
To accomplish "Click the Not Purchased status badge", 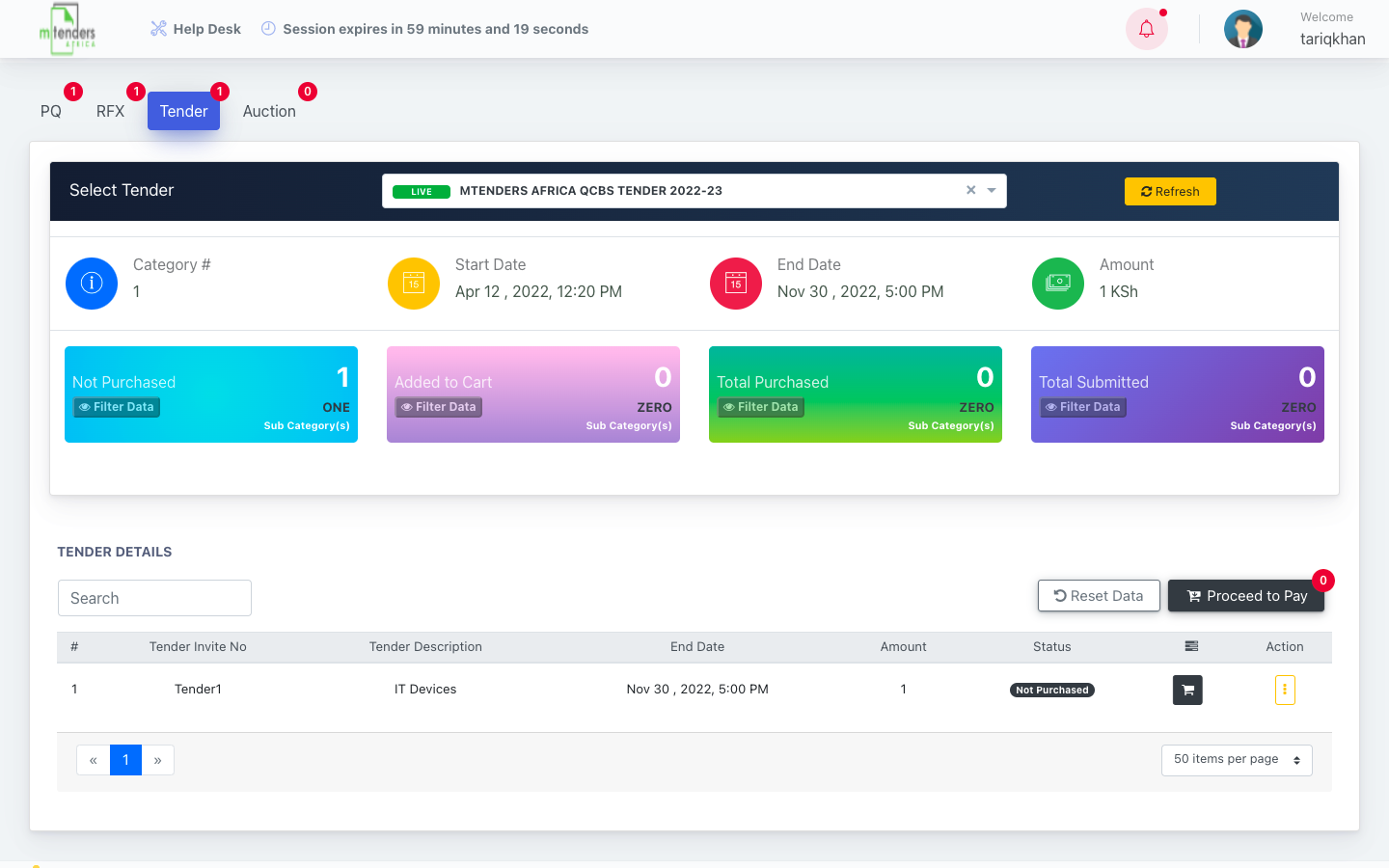I will [x=1052, y=690].
